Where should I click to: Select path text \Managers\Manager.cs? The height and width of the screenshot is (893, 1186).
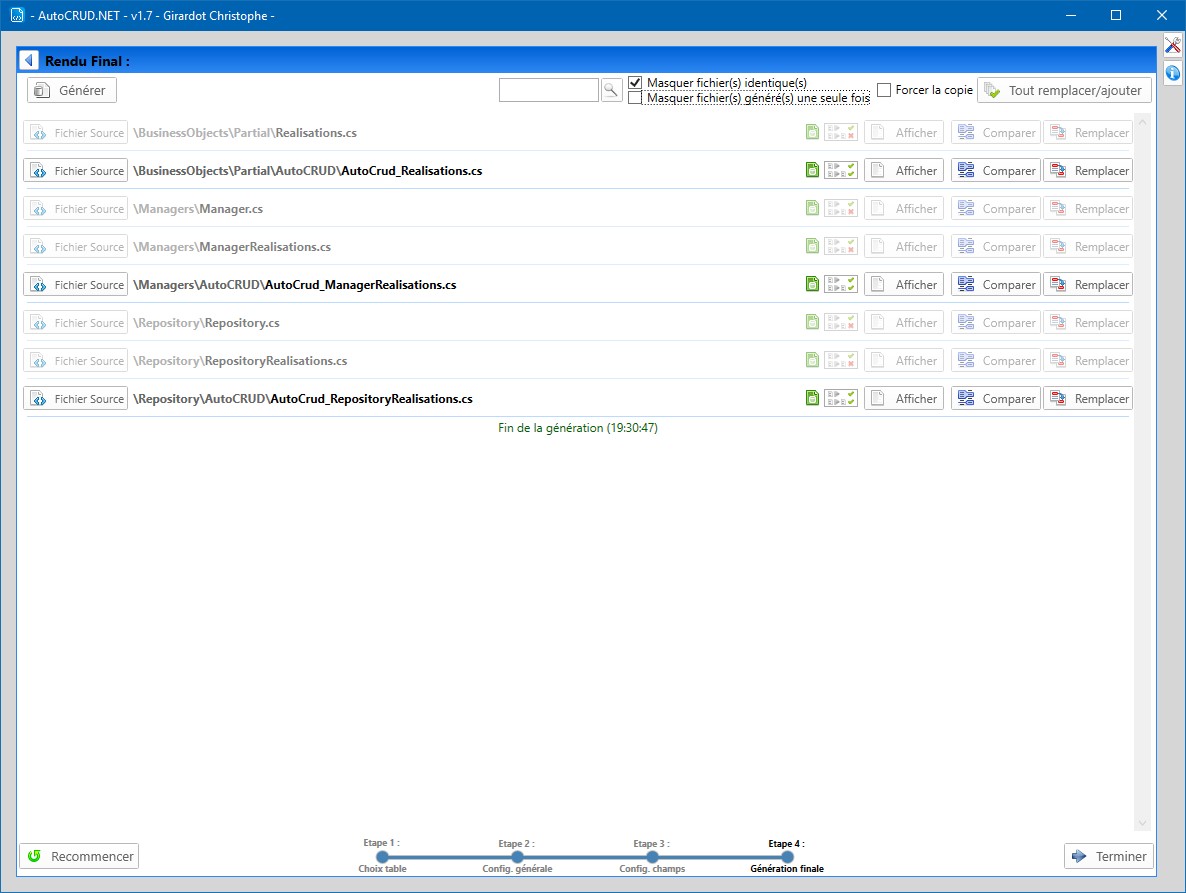click(198, 208)
